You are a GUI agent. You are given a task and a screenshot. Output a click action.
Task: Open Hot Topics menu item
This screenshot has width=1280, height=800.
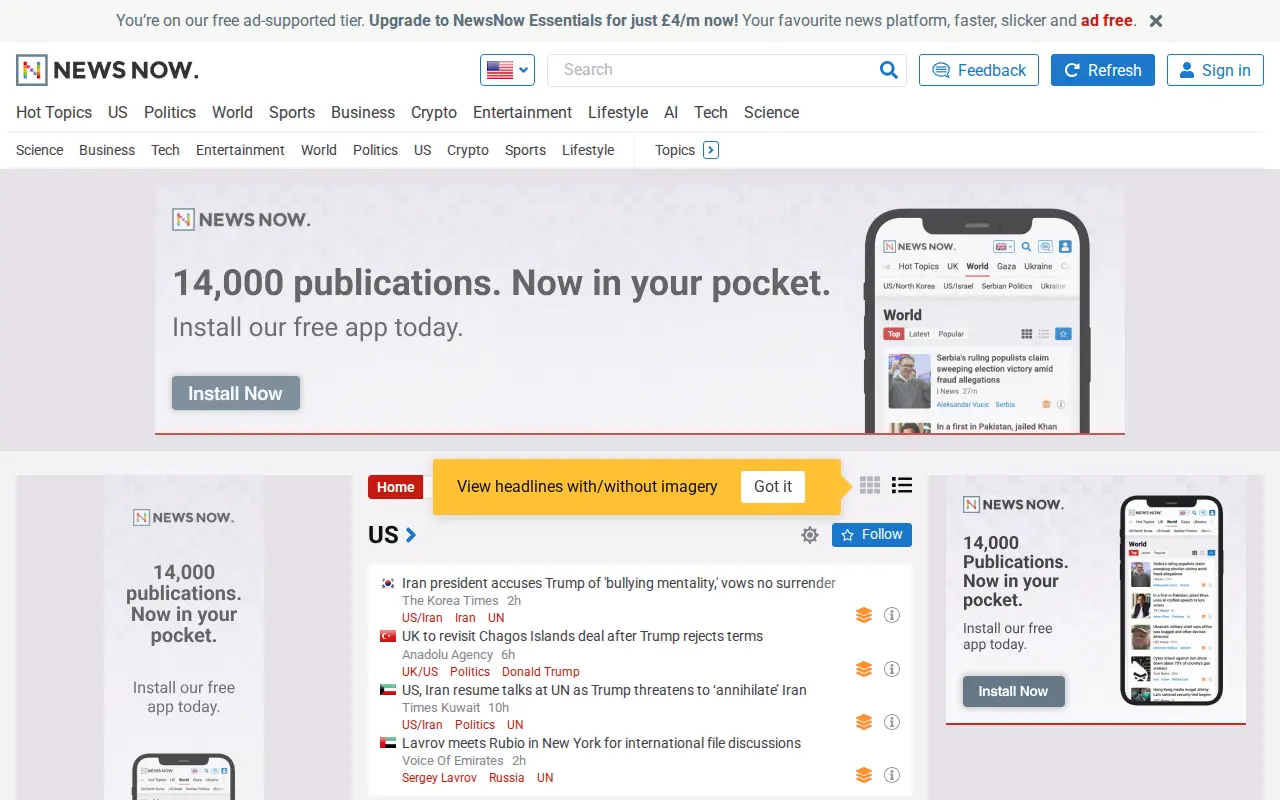[54, 112]
